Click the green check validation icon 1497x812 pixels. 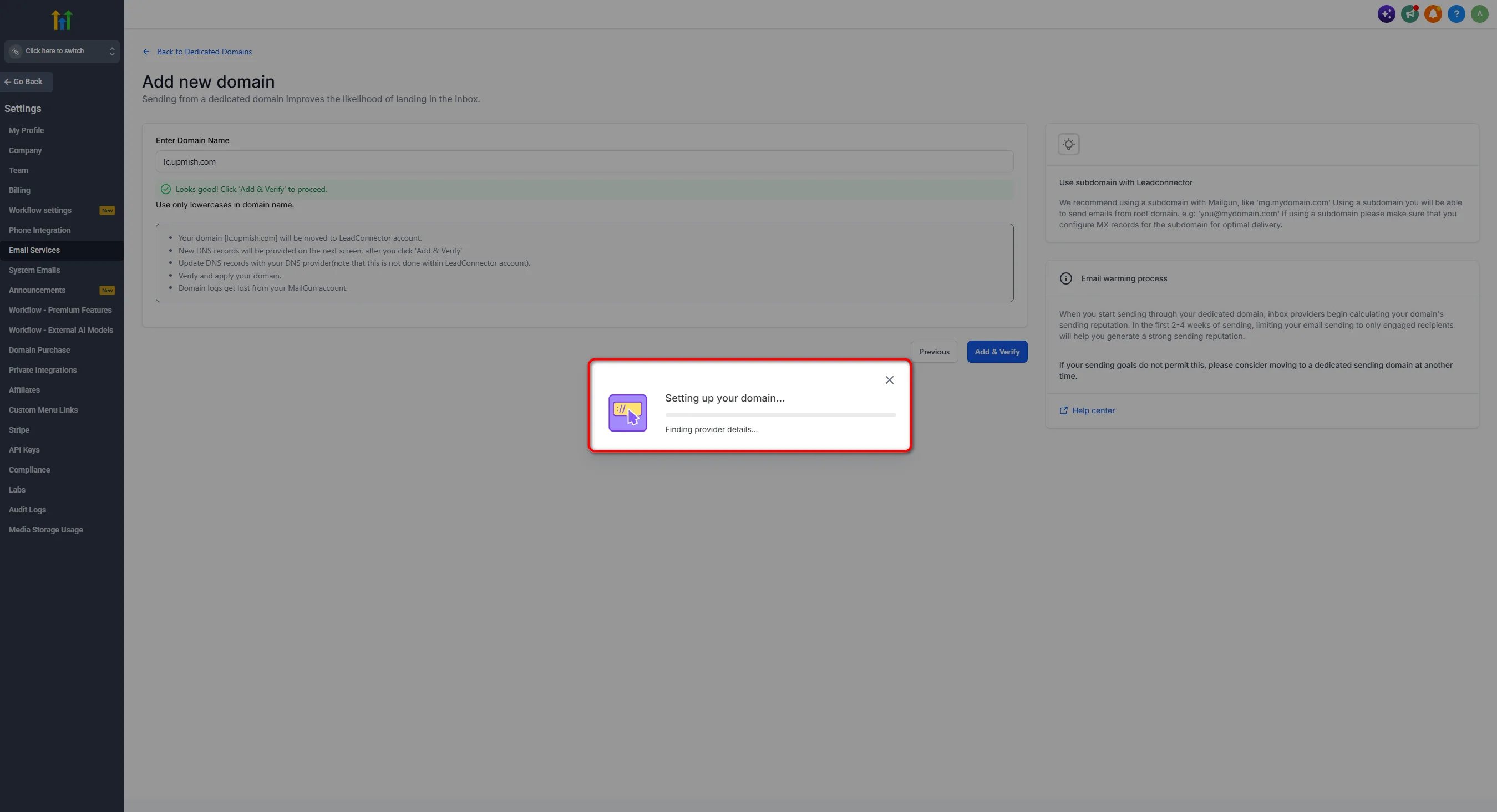tap(166, 190)
